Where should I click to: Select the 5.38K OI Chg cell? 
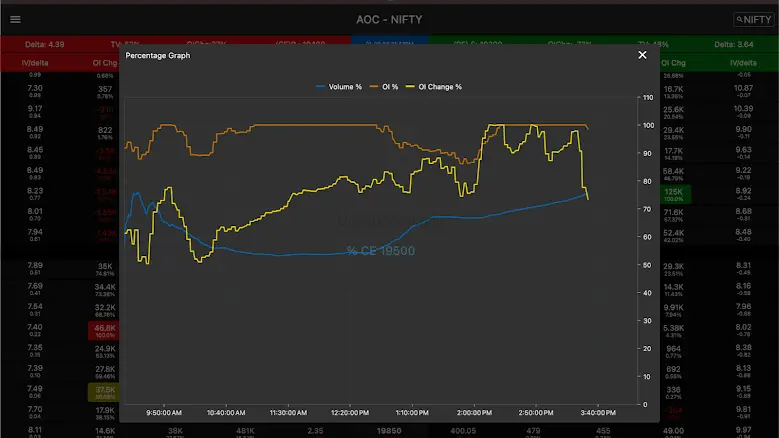tap(674, 331)
